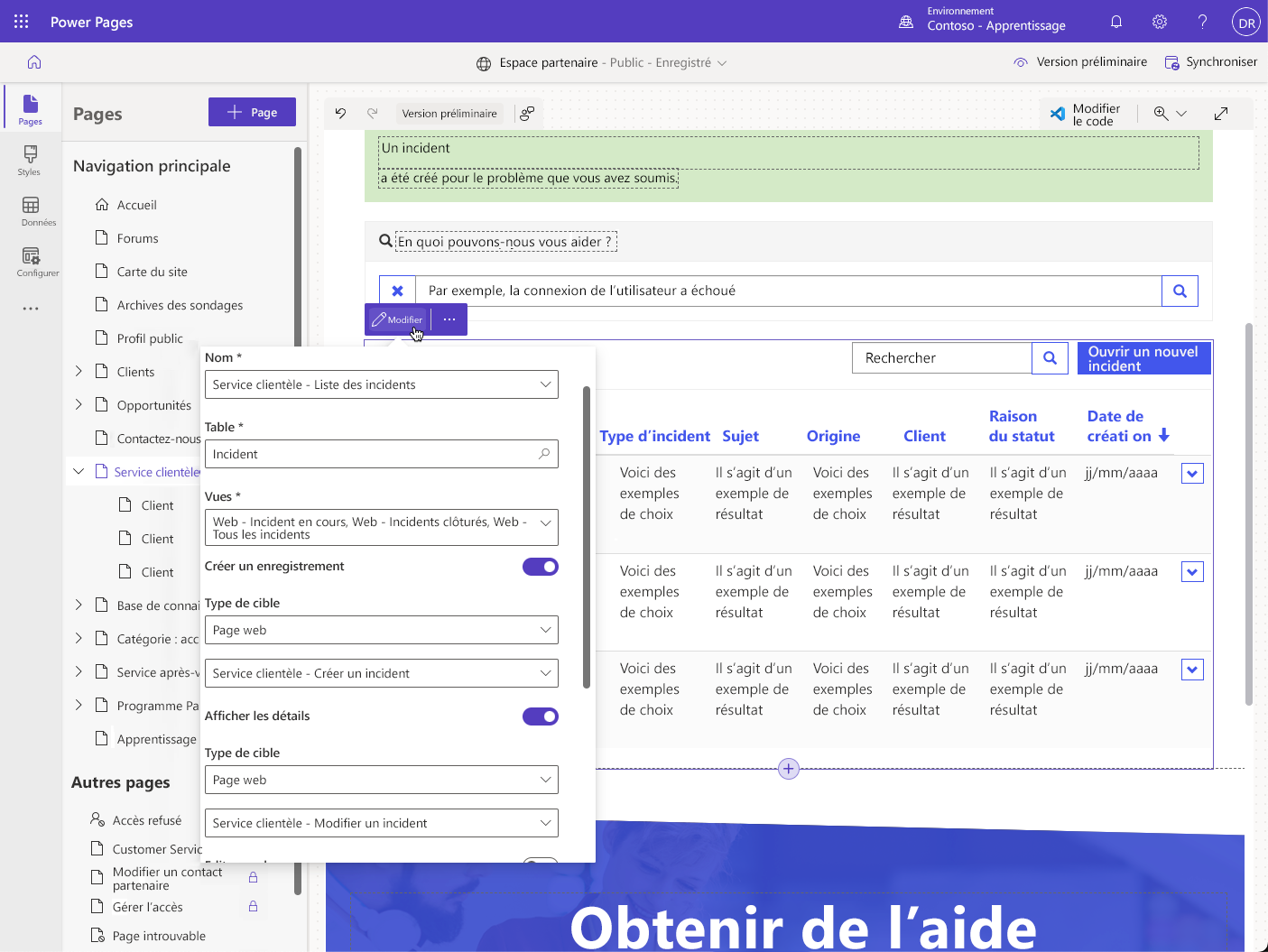The width and height of the screenshot is (1268, 952).
Task: Open Service clientèle - Modifier un incident dropdown
Action: click(x=382, y=823)
